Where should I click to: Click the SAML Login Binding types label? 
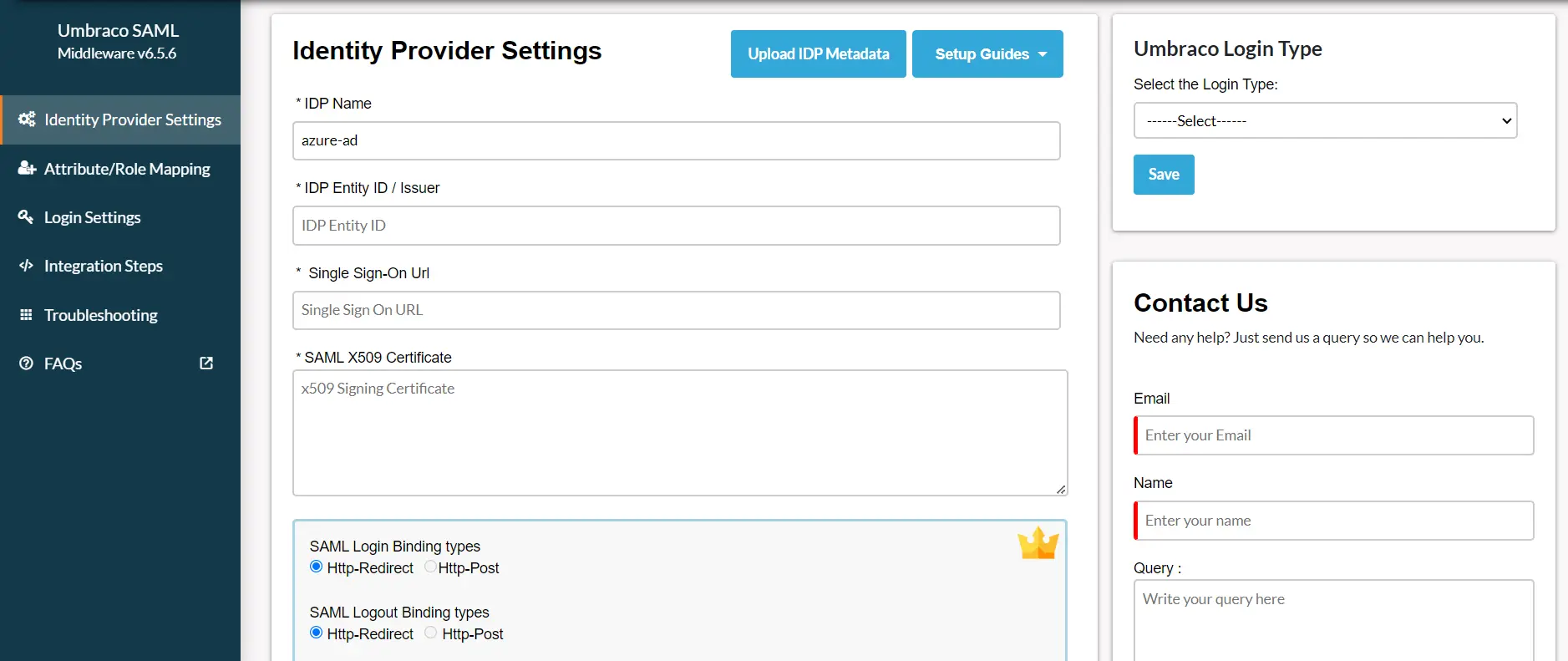tap(395, 547)
